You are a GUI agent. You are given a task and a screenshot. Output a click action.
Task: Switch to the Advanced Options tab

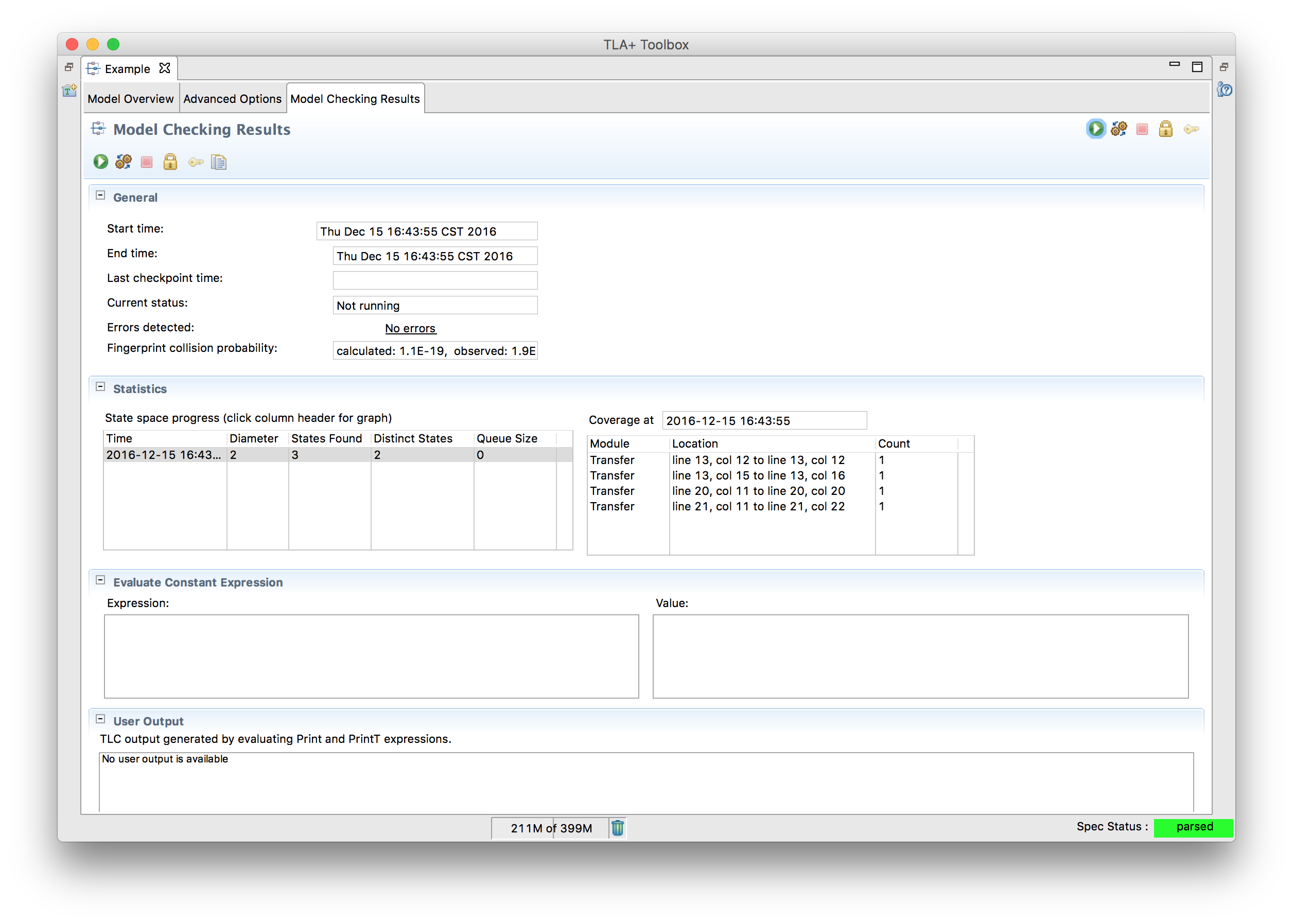click(x=232, y=99)
